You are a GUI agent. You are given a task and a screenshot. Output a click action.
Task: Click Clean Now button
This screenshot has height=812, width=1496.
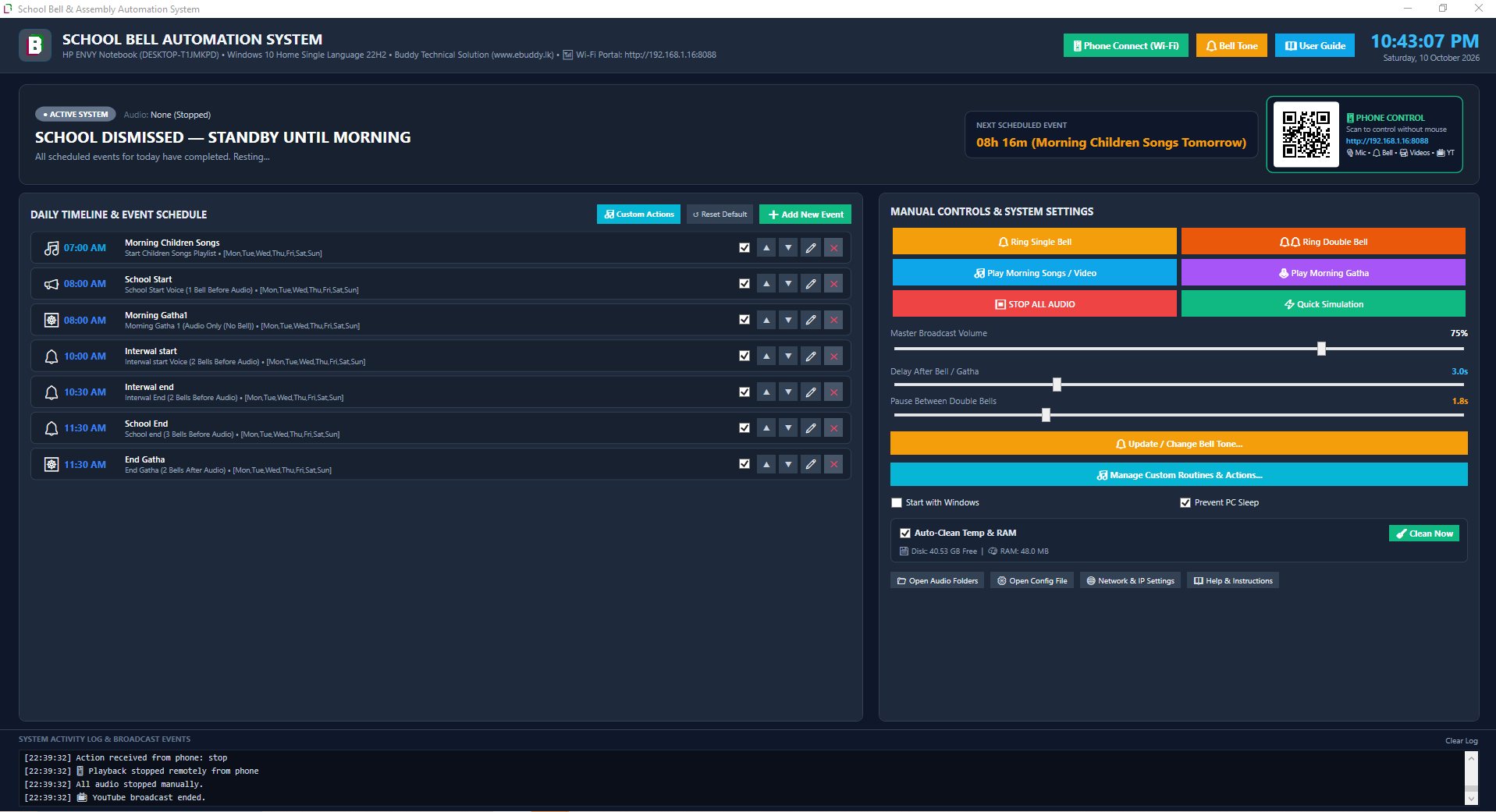pos(1423,534)
